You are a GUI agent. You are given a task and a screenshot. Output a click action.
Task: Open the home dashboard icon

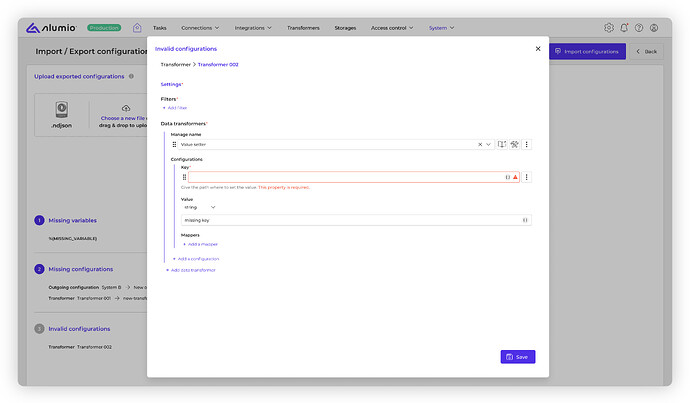coord(137,28)
